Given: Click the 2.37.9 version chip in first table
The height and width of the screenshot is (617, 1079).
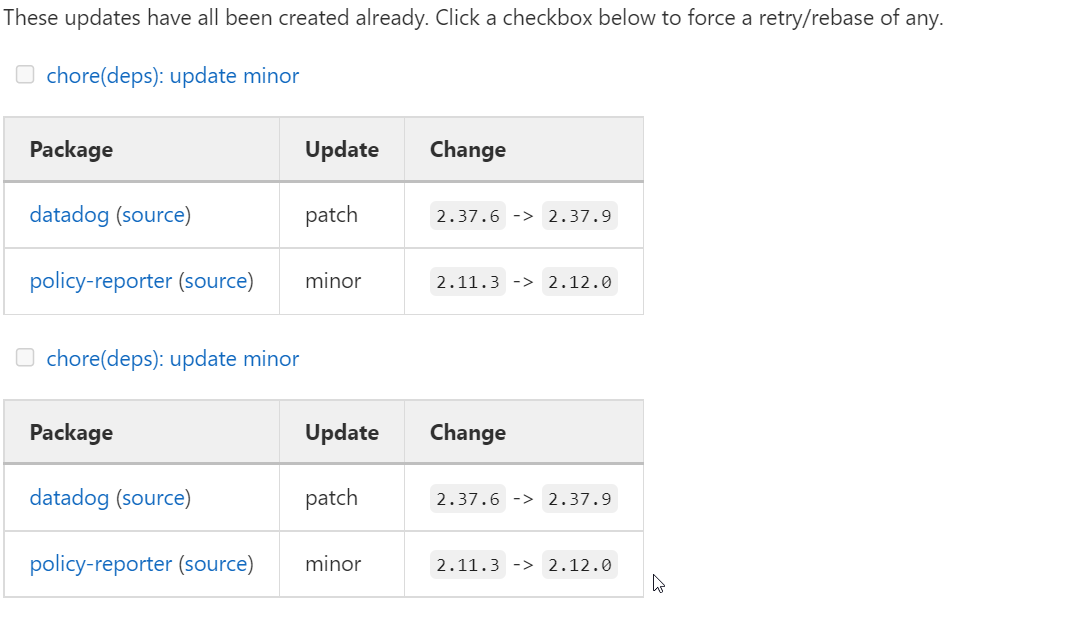Looking at the screenshot, I should pos(580,214).
